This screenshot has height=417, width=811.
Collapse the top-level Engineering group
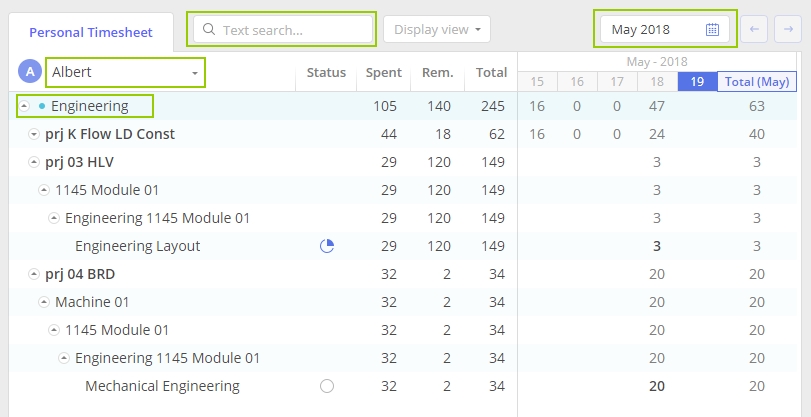(x=24, y=107)
